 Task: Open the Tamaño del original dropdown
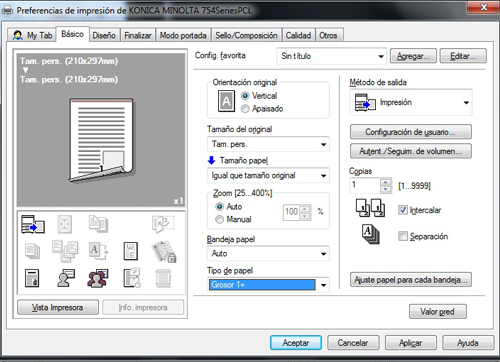click(268, 144)
